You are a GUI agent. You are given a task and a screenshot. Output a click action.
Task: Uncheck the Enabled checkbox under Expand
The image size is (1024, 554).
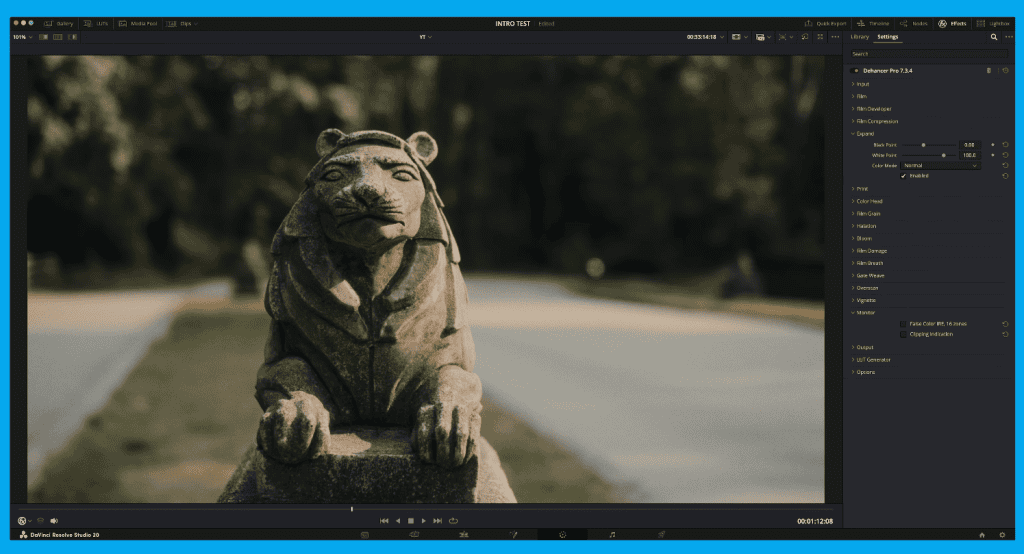[x=903, y=176]
